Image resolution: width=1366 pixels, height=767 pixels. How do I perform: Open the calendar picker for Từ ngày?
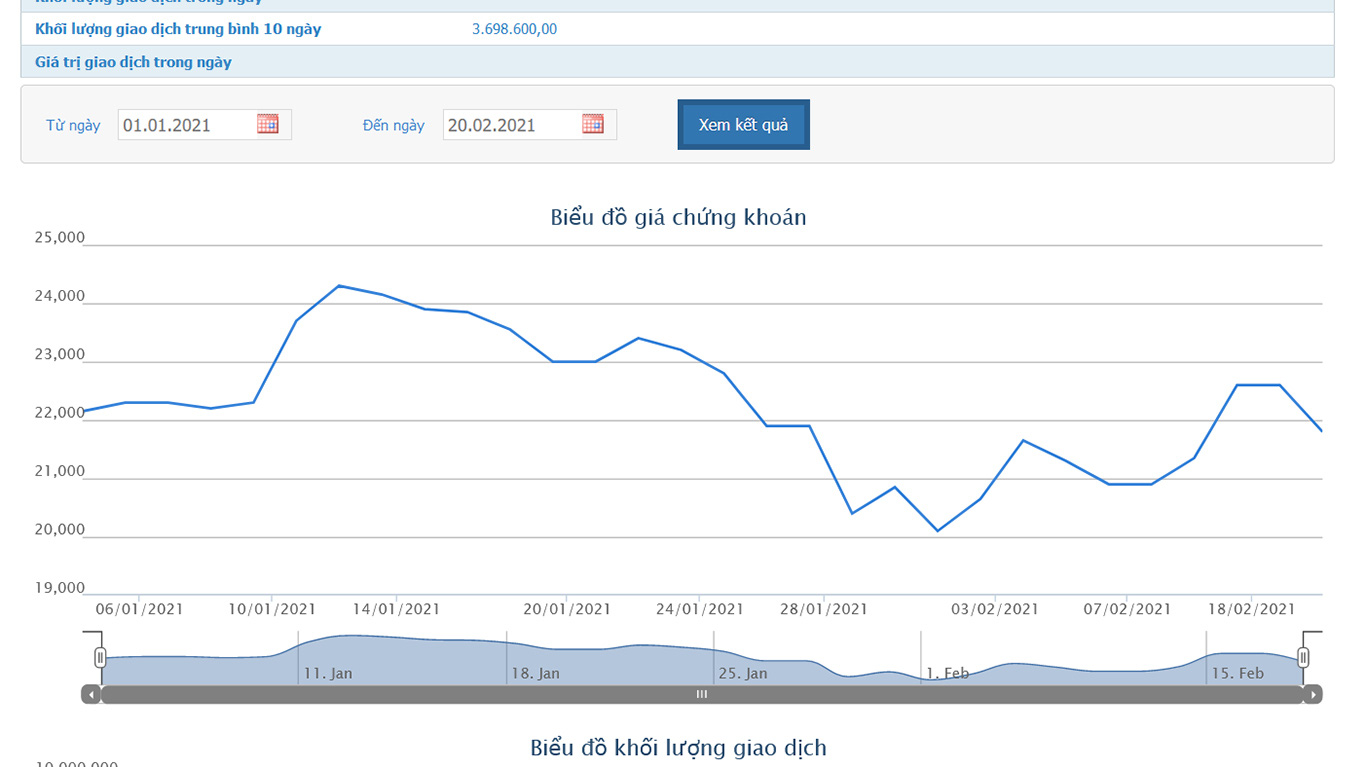point(267,124)
